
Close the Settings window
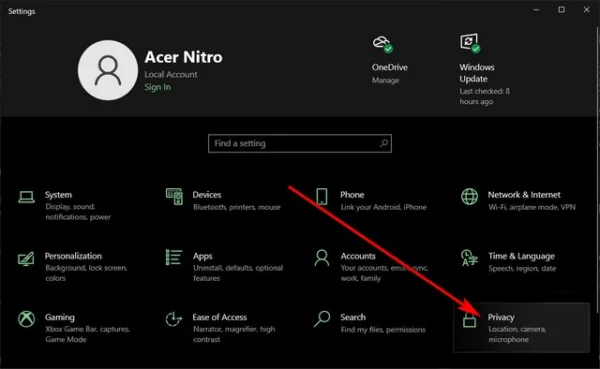pos(587,10)
